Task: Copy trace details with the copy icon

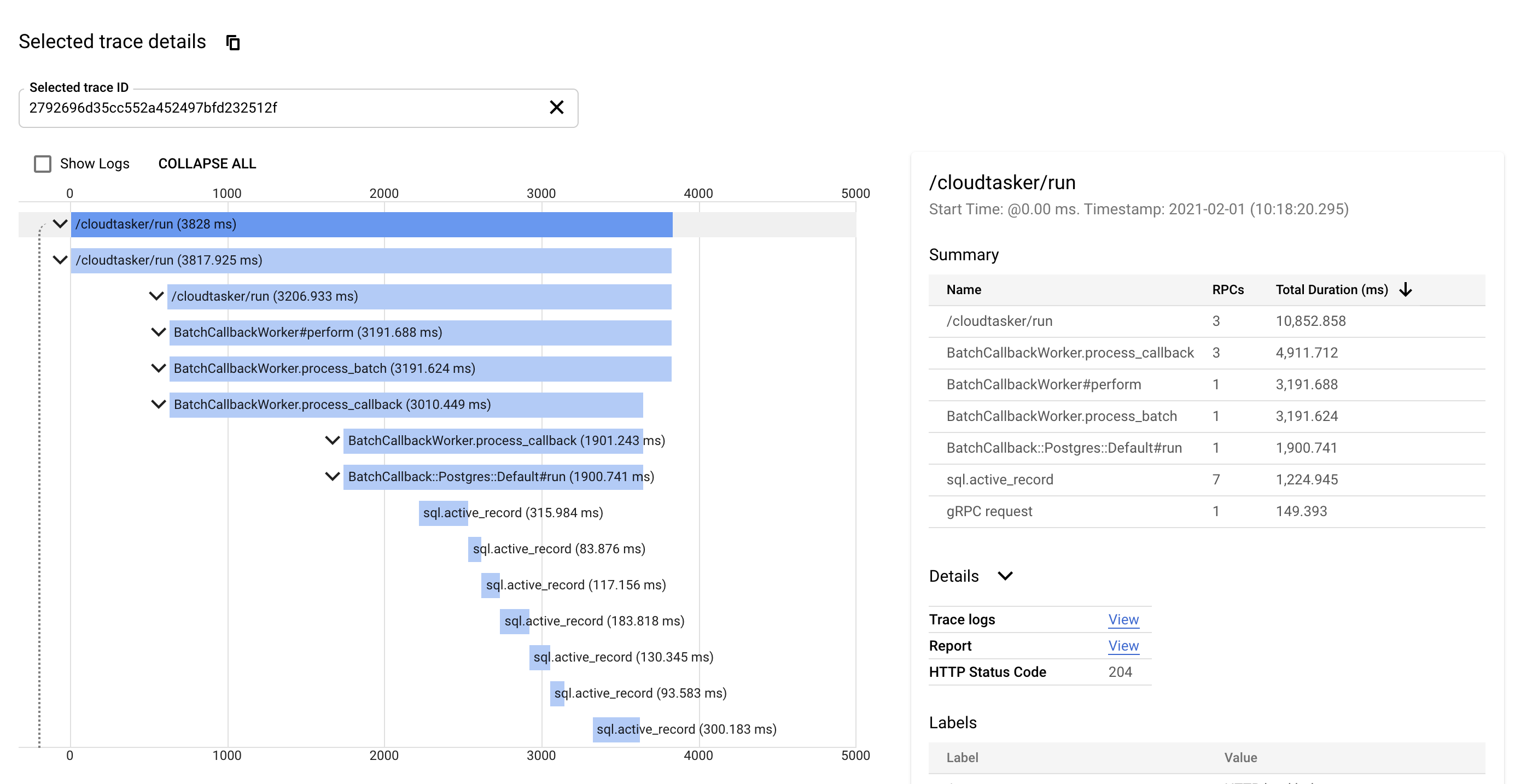Action: coord(233,42)
